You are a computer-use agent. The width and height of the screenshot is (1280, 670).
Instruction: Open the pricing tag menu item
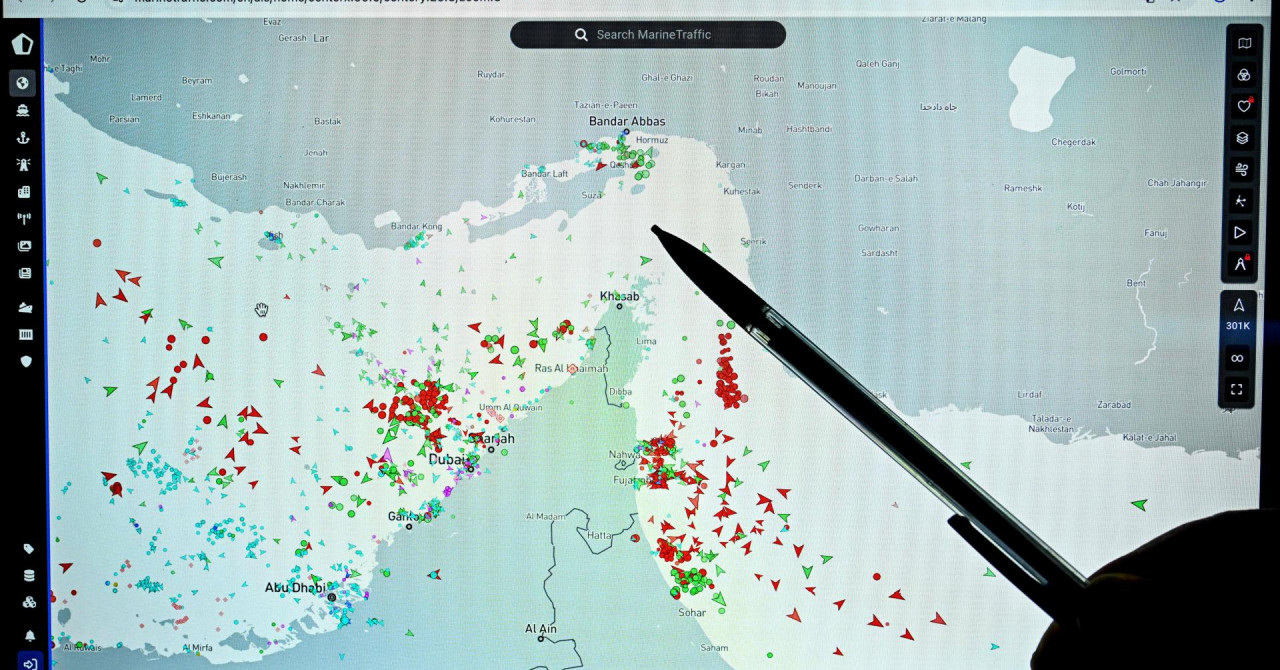click(x=28, y=549)
